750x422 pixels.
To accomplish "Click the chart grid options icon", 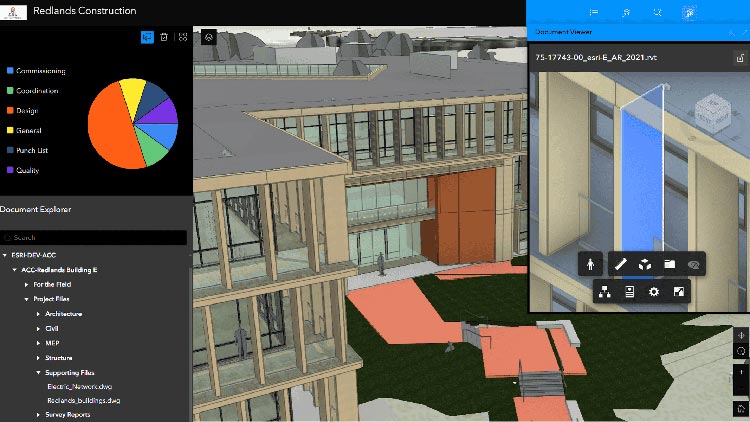I will [x=183, y=37].
